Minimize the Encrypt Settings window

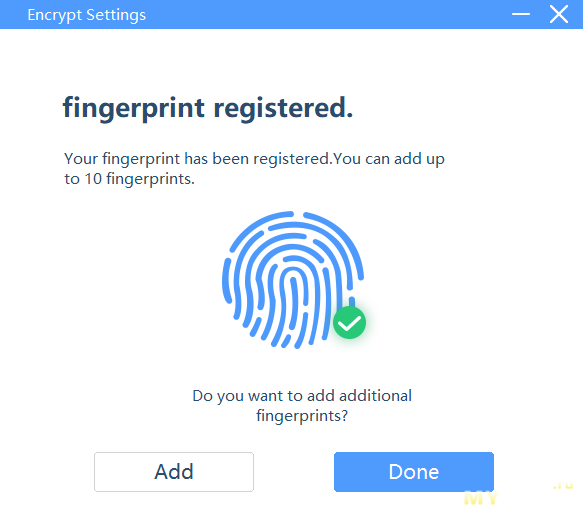tap(521, 15)
